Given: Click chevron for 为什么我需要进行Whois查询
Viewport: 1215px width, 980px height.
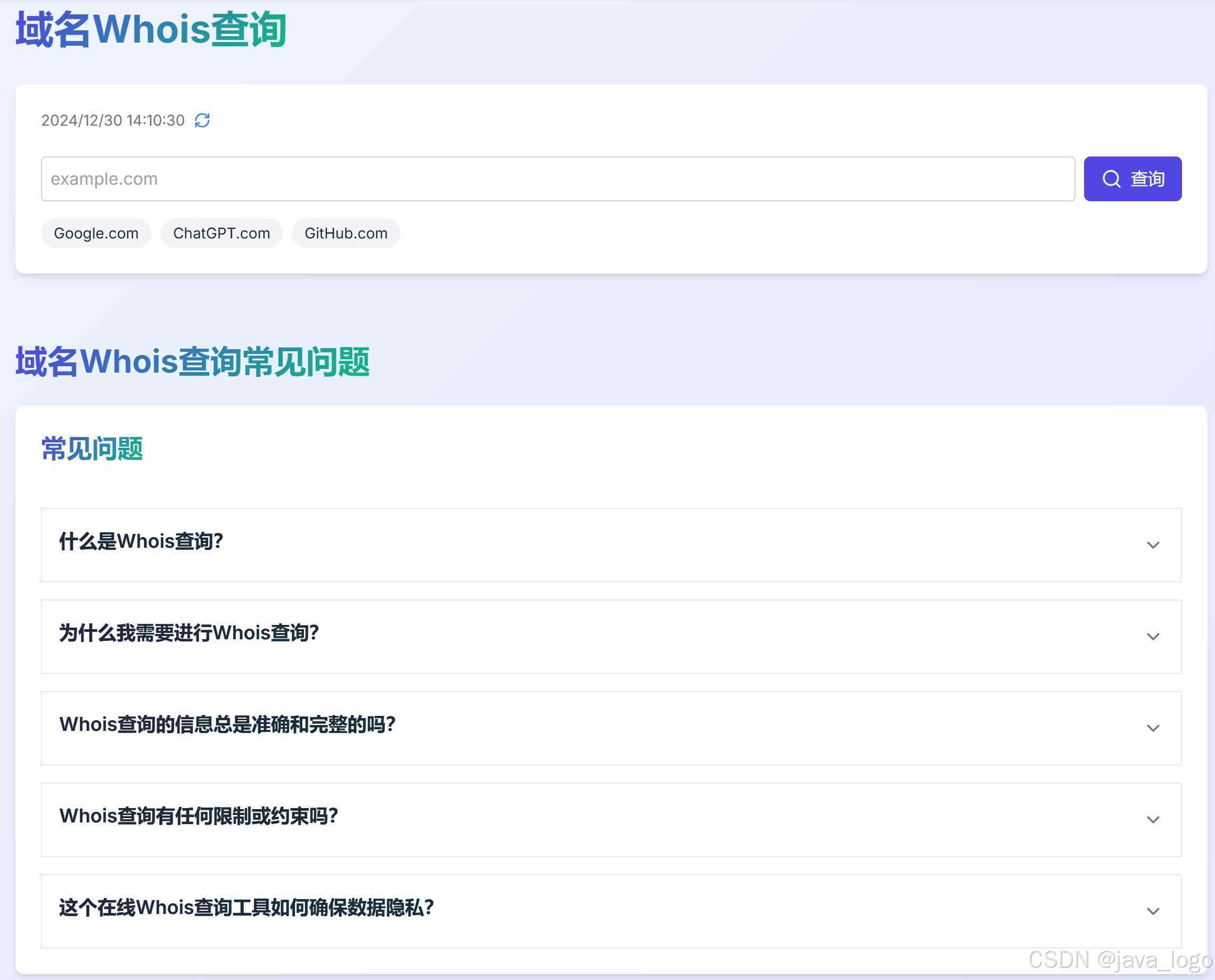Looking at the screenshot, I should coord(1152,636).
